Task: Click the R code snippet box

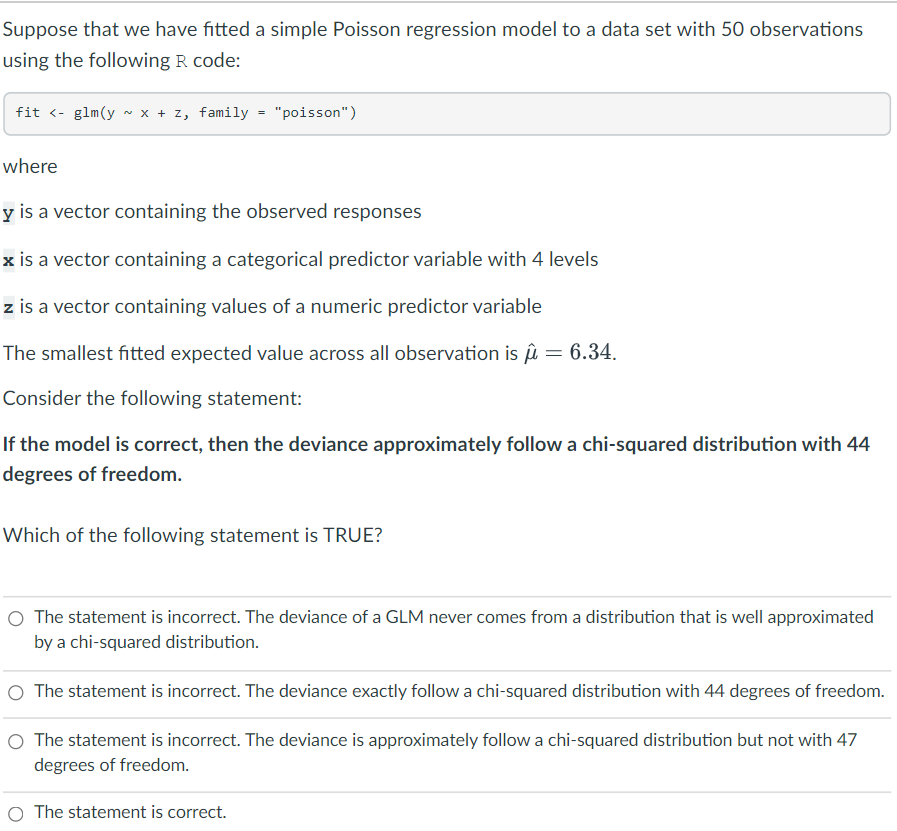Action: point(448,112)
